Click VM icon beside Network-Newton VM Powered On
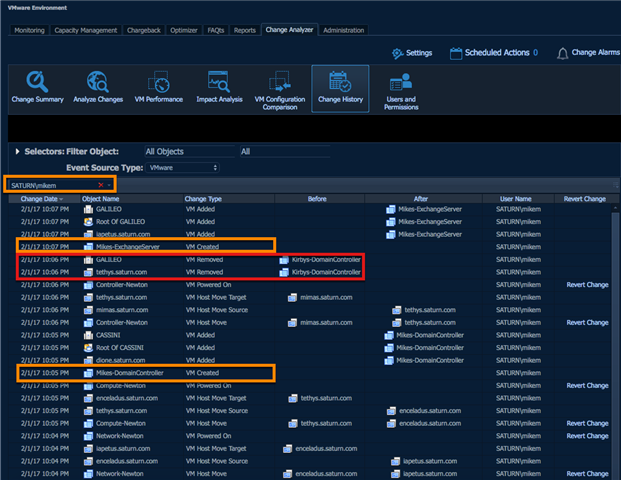Viewport: 621px width, 480px height. coord(88,436)
